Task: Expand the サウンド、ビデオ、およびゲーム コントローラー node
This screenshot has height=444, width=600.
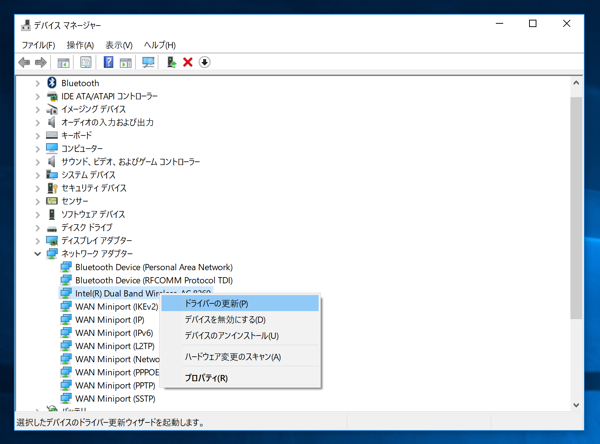Action: pyautogui.click(x=38, y=162)
